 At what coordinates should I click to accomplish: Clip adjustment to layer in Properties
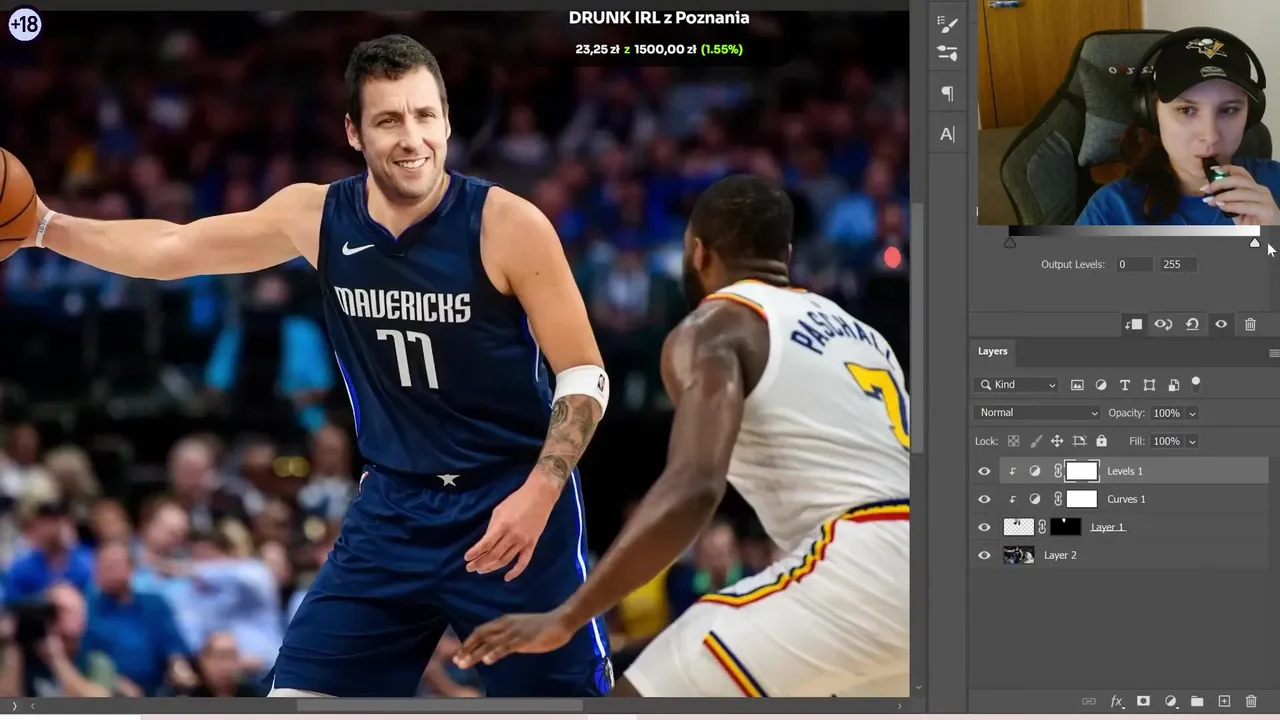(1133, 324)
